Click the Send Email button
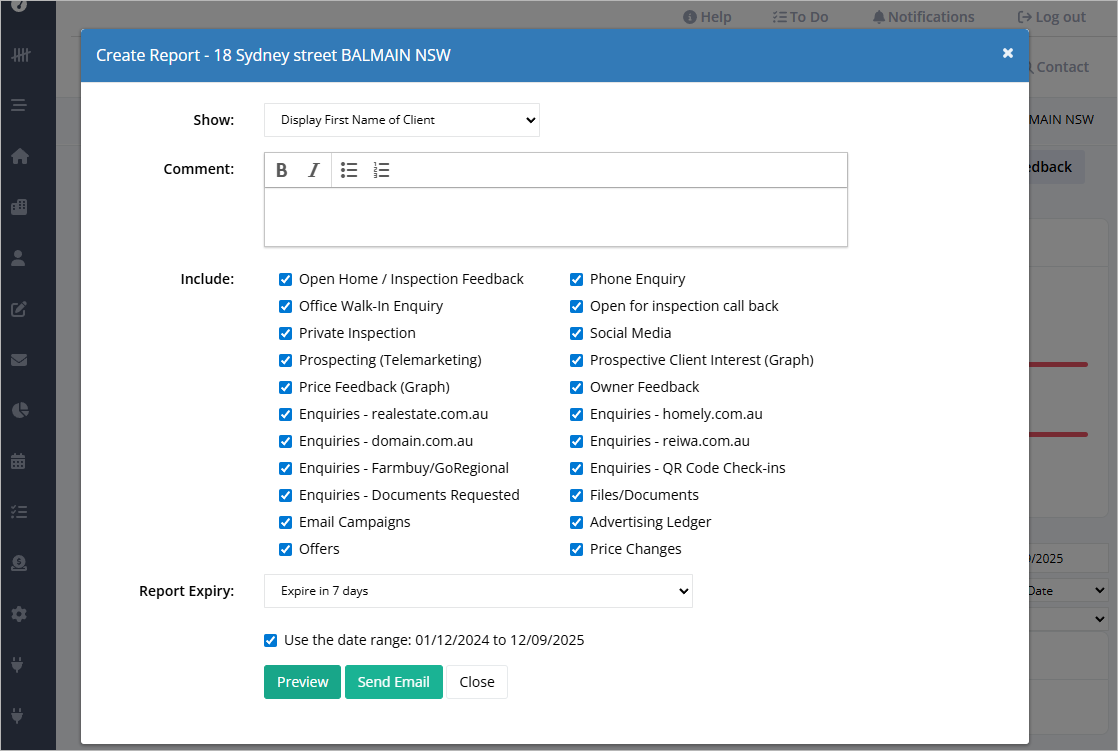Viewport: 1118px width, 751px height. 394,682
